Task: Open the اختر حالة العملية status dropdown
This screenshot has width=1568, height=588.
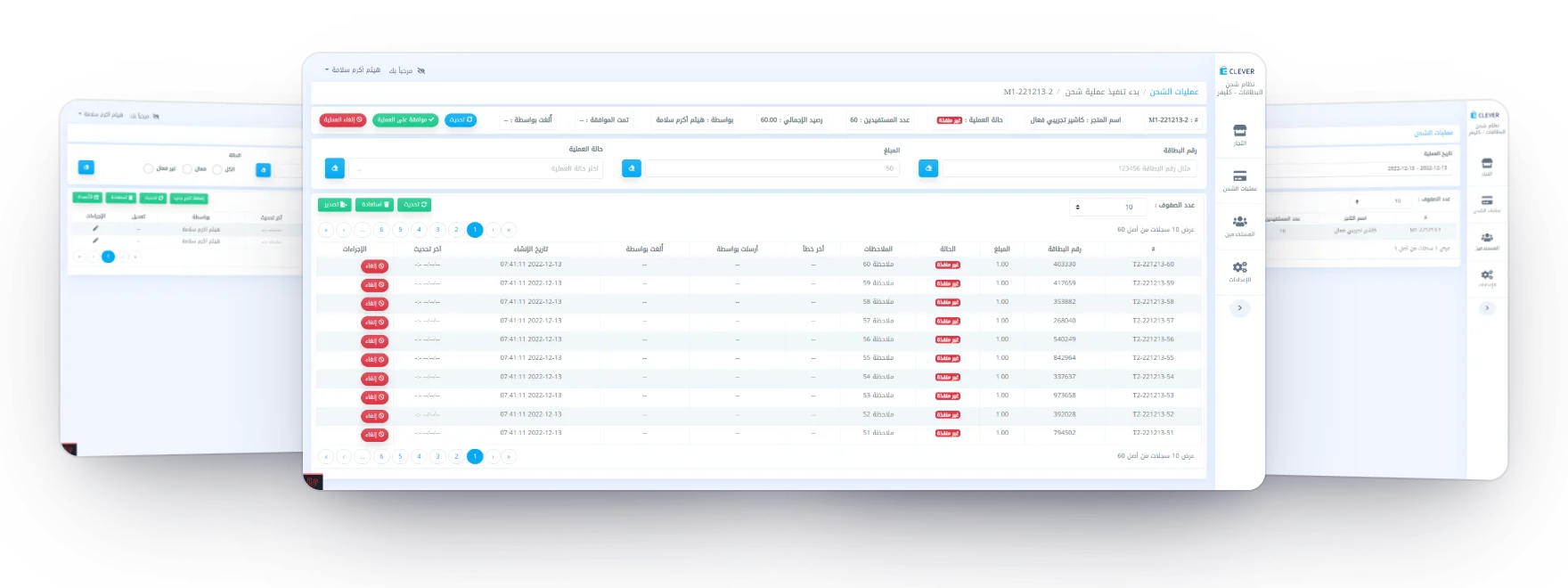Action: click(476, 168)
